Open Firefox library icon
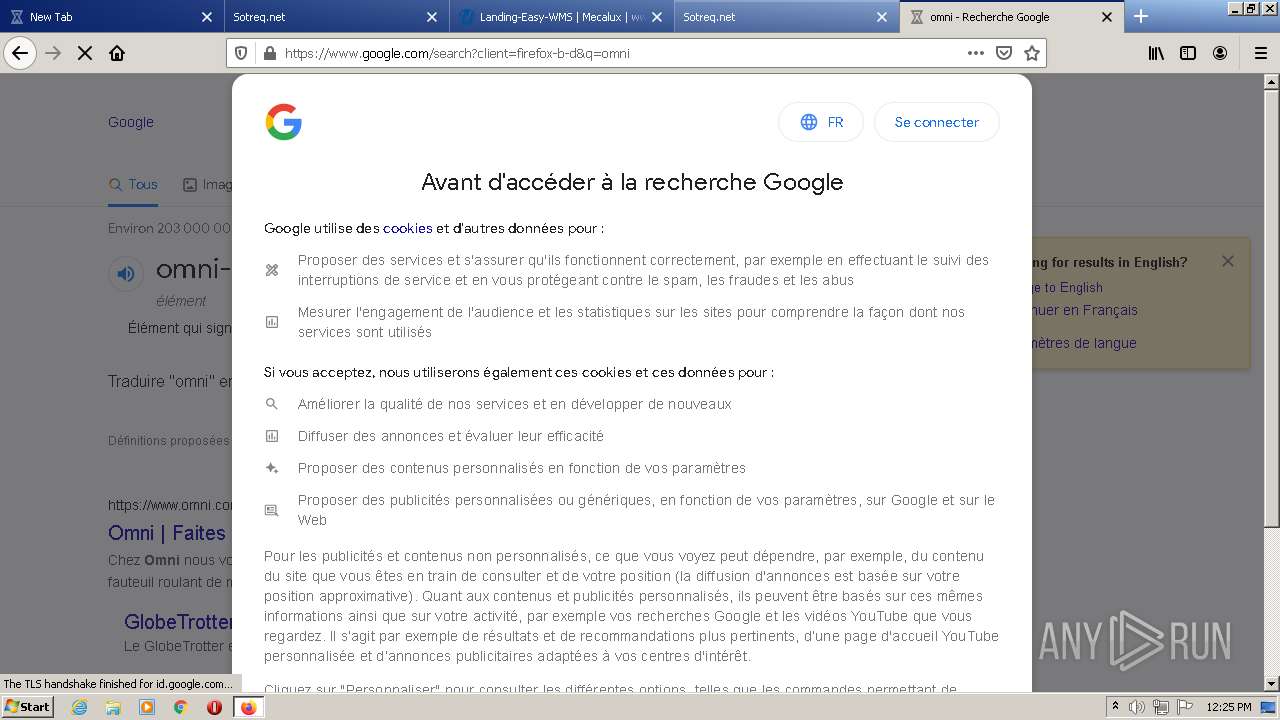 point(1156,53)
